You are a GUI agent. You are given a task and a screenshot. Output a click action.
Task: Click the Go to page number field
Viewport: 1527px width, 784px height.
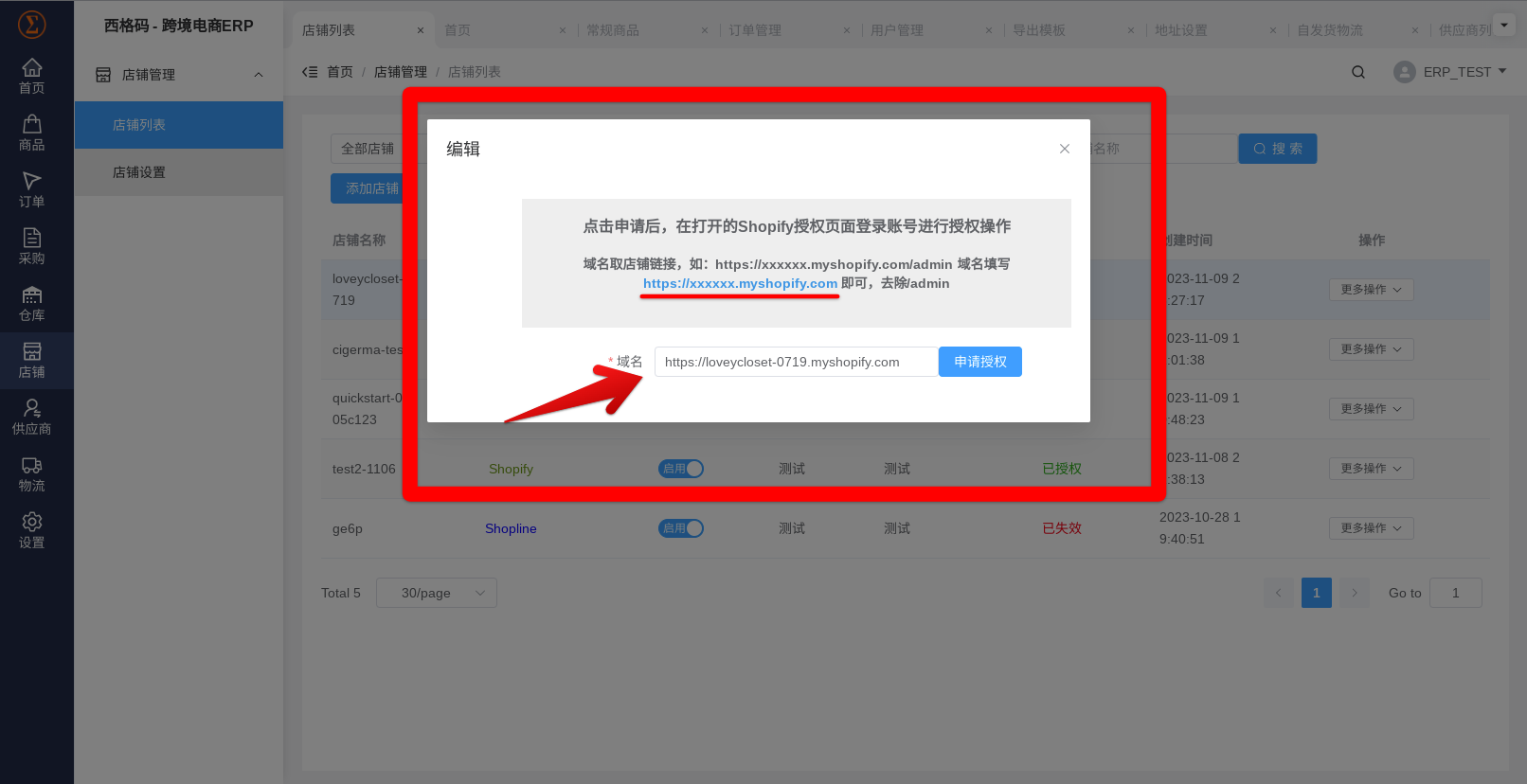(x=1456, y=593)
